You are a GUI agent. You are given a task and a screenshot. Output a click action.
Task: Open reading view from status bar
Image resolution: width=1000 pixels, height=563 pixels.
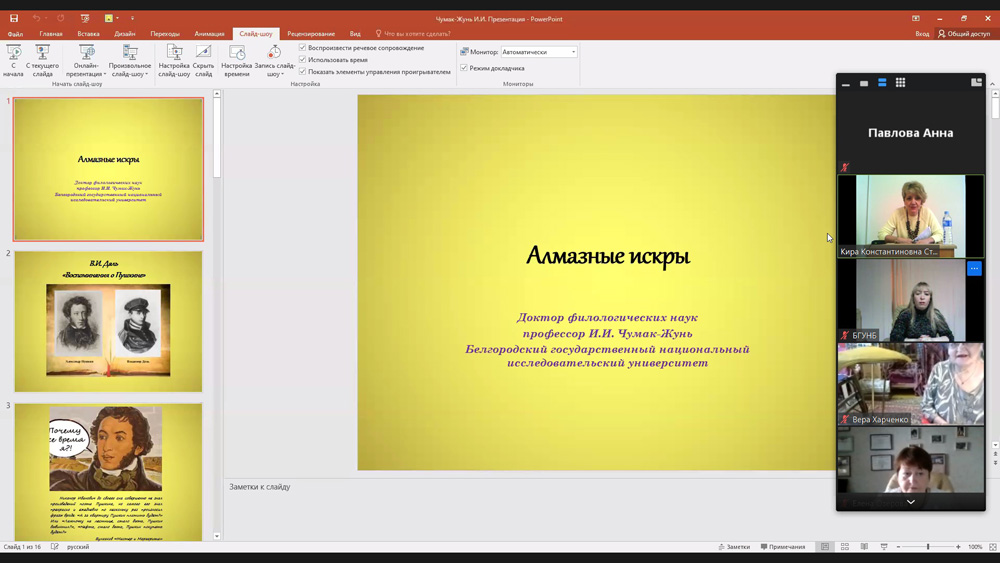point(864,547)
